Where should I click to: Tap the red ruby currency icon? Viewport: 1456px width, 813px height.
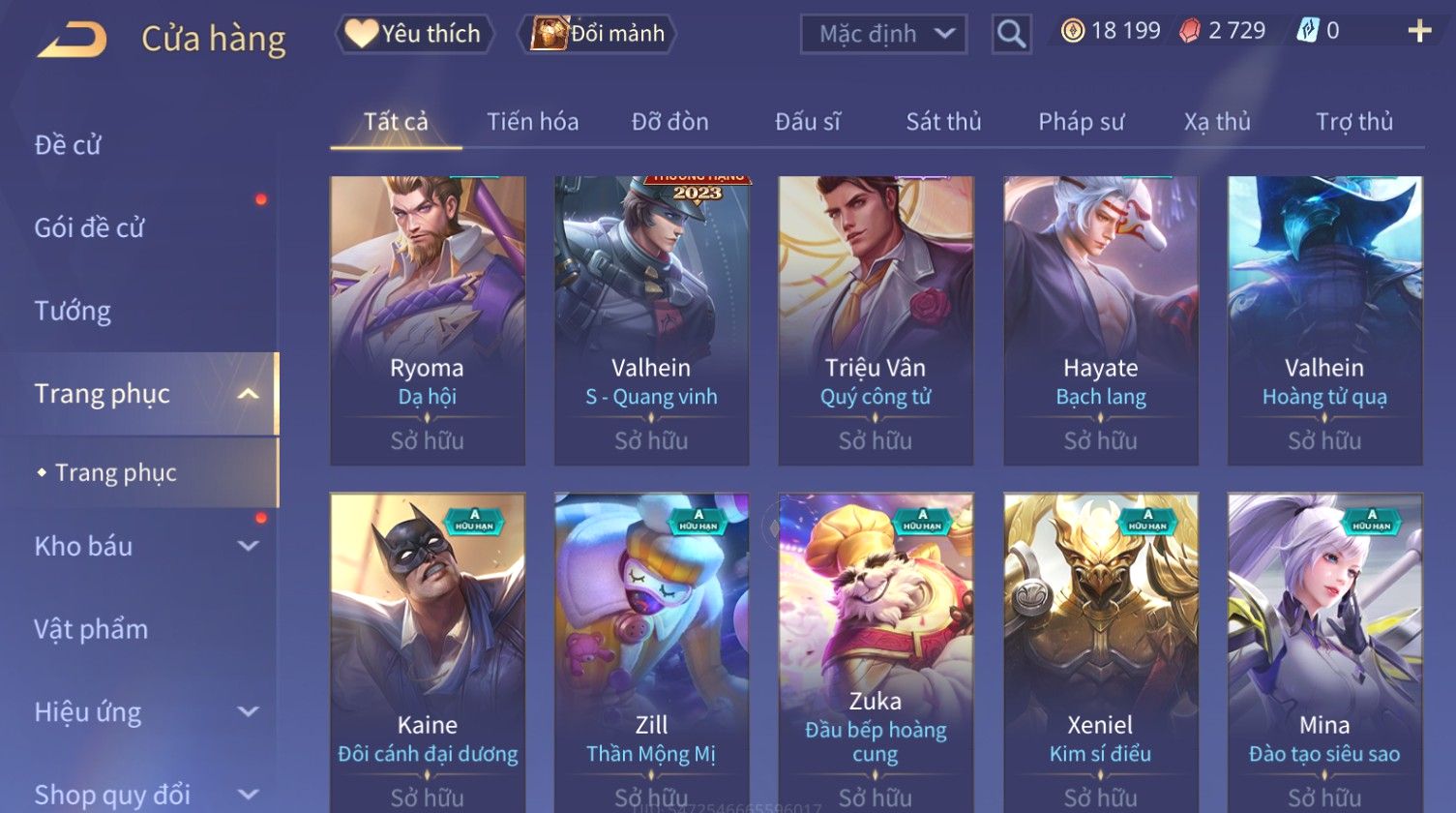click(x=1189, y=31)
